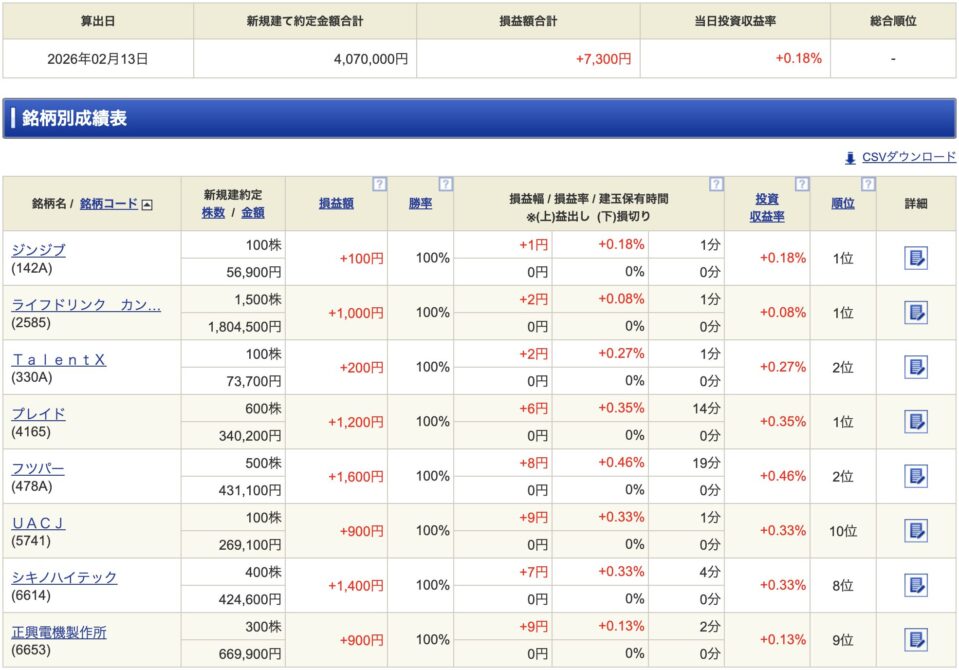Viewport: 959px width, 670px height.
Task: Open the シキノハイテック stock link
Action: 64,577
